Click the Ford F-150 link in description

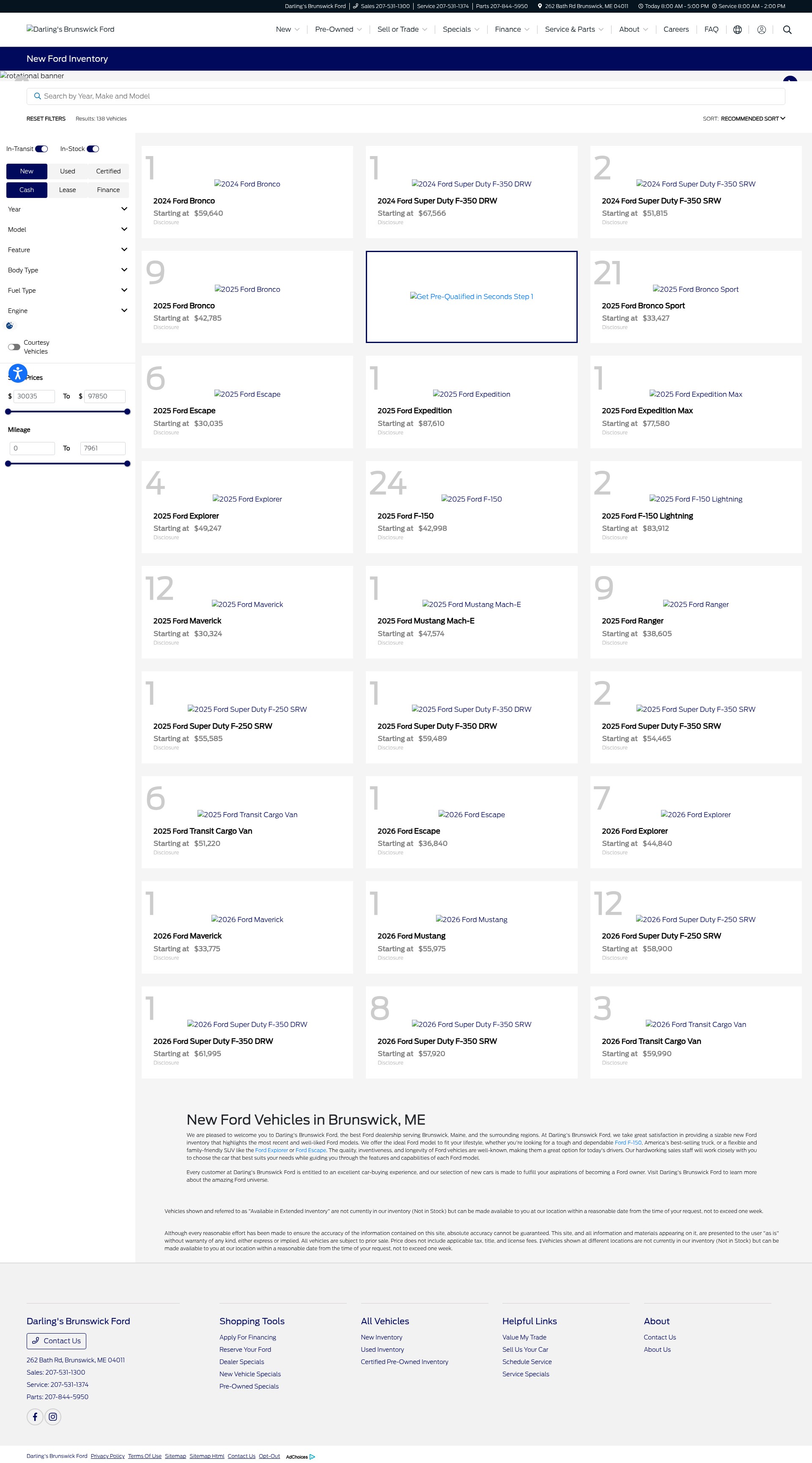[628, 1143]
